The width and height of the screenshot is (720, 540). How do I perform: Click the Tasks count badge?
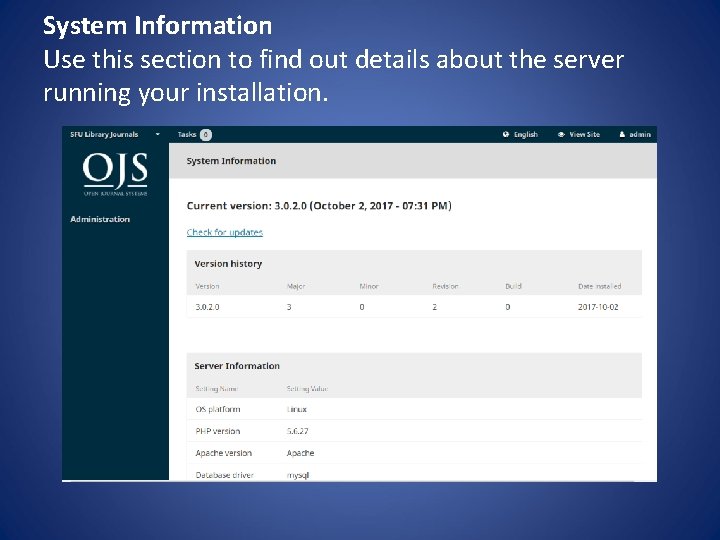pos(206,135)
